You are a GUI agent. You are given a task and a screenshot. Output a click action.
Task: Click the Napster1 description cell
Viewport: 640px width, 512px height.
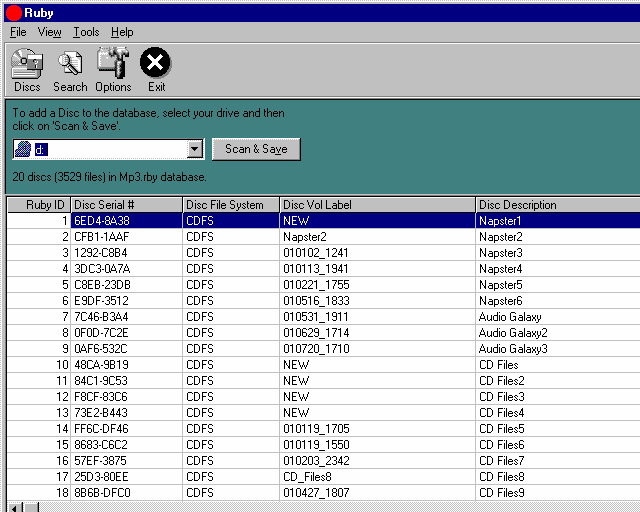558,221
